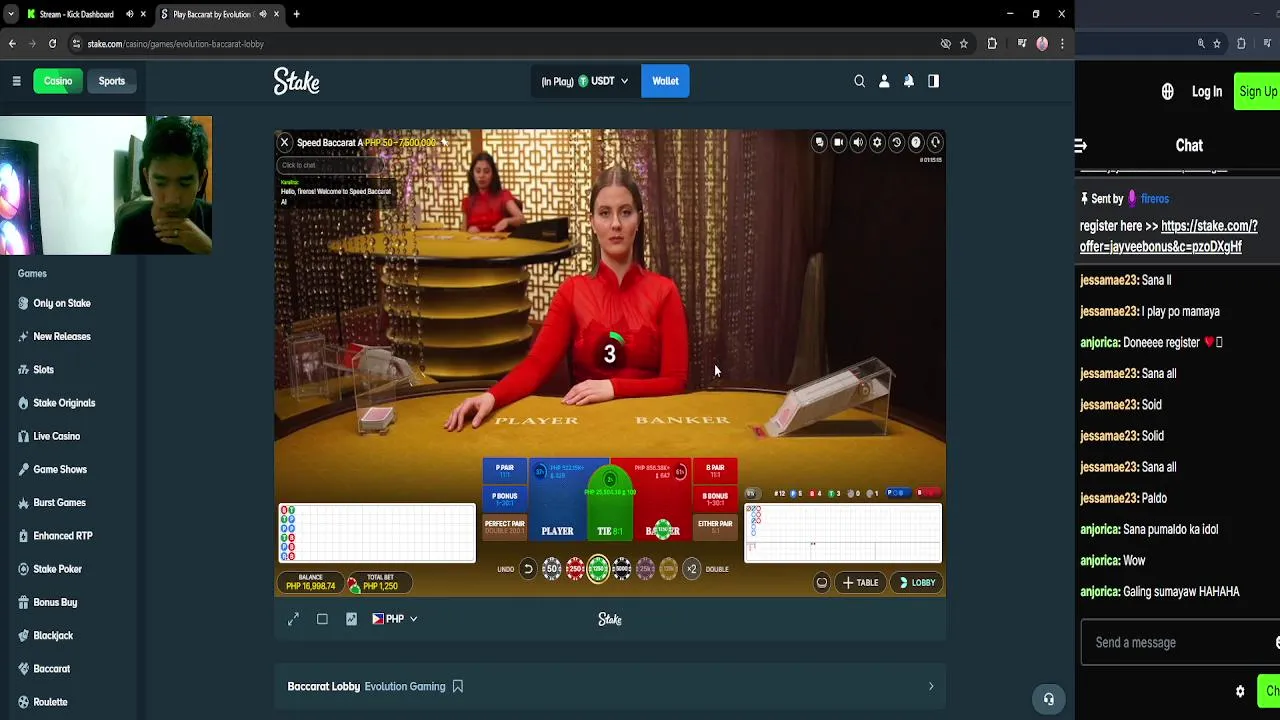
Task: Open New Releases in sidebar
Action: (x=62, y=336)
